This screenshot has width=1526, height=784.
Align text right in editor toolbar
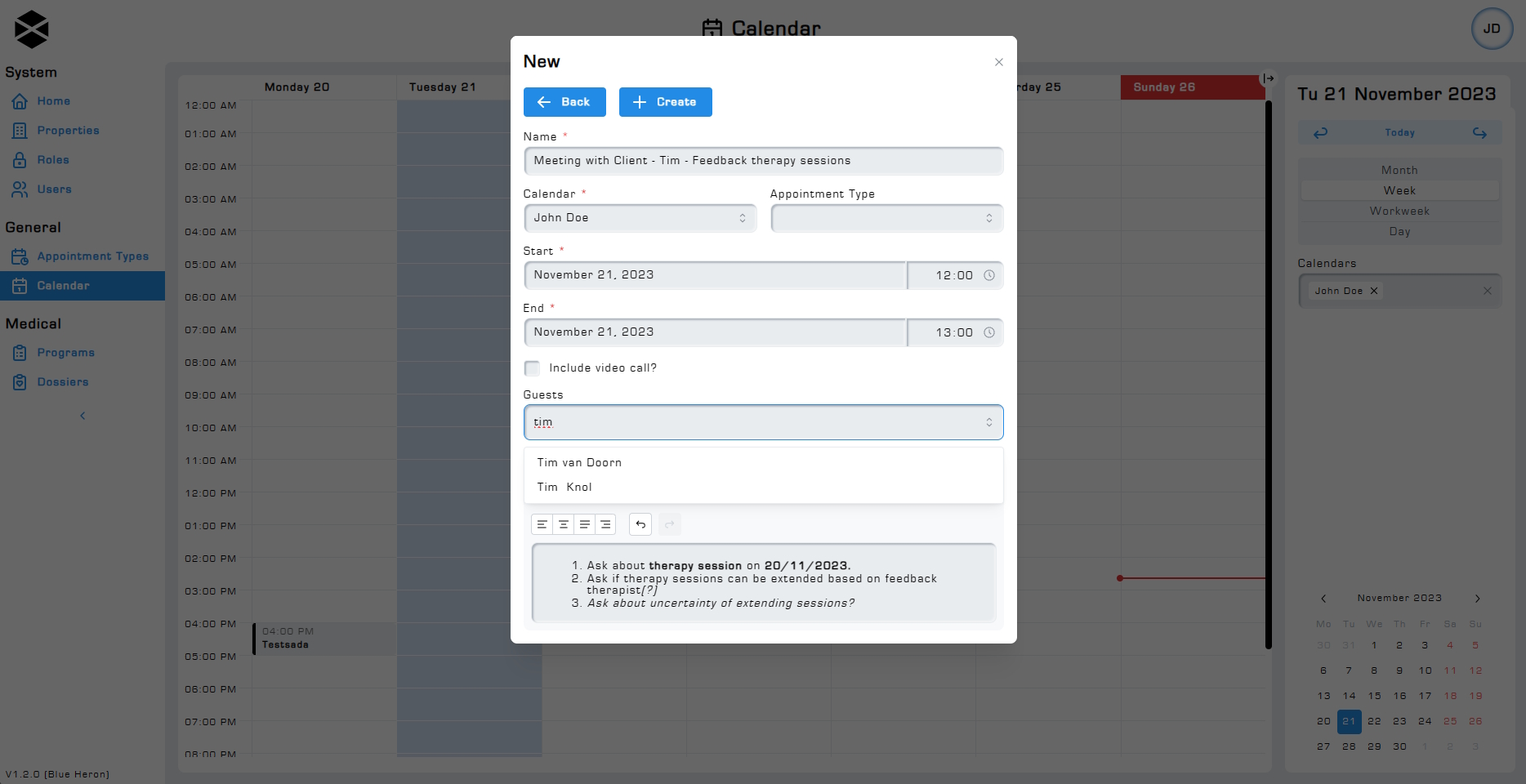605,524
